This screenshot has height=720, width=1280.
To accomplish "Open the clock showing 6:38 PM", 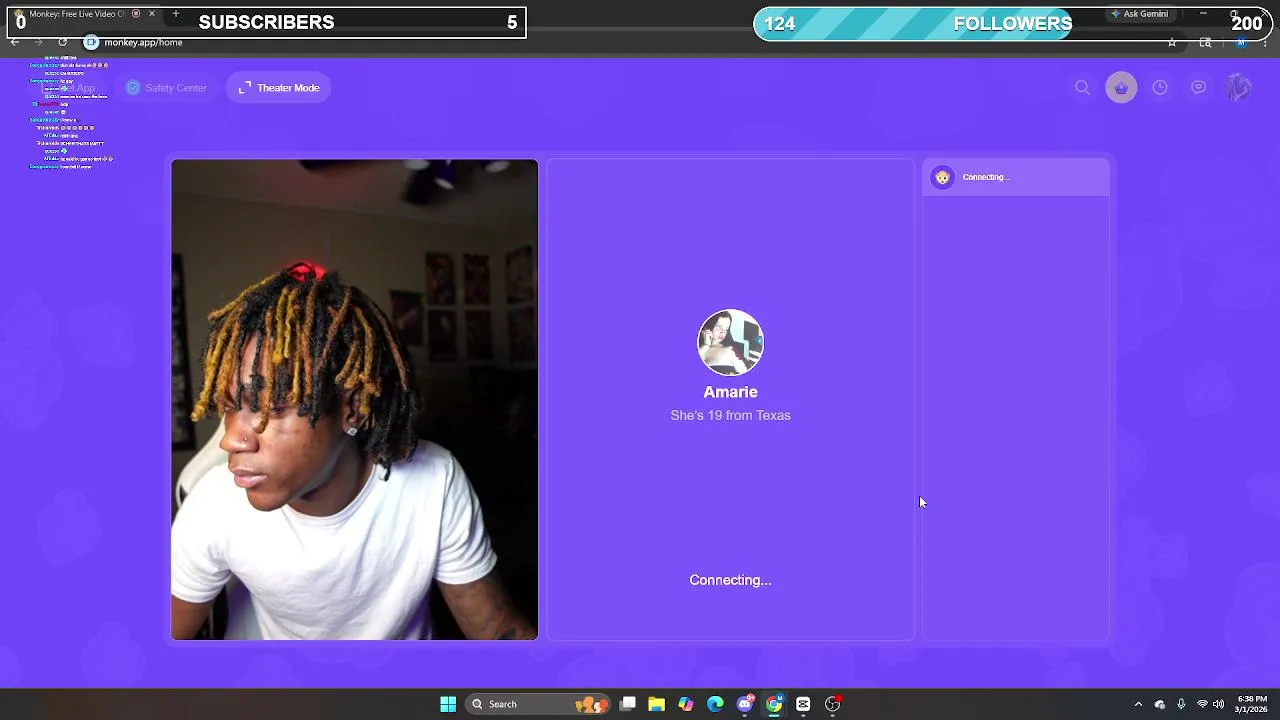I will [1251, 704].
